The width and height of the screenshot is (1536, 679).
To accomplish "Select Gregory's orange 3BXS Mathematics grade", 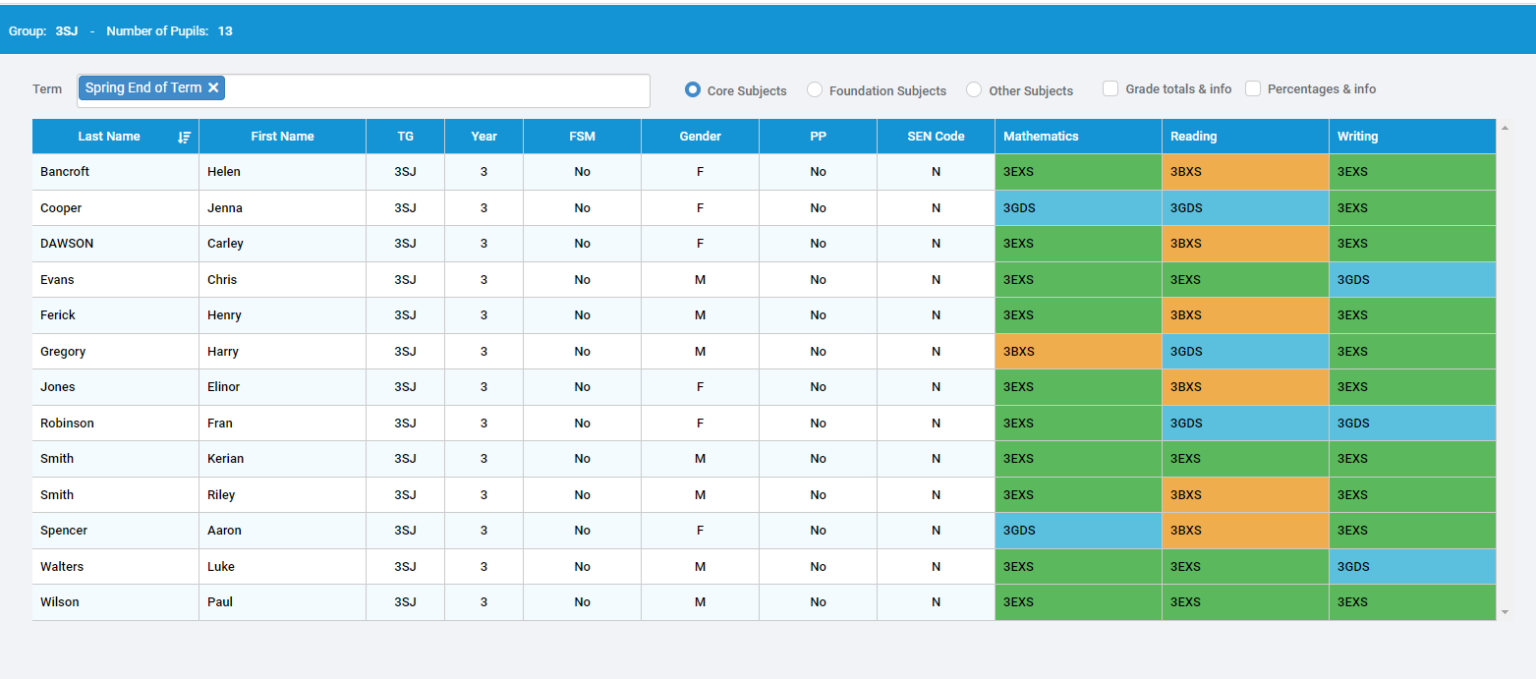I will point(1077,351).
